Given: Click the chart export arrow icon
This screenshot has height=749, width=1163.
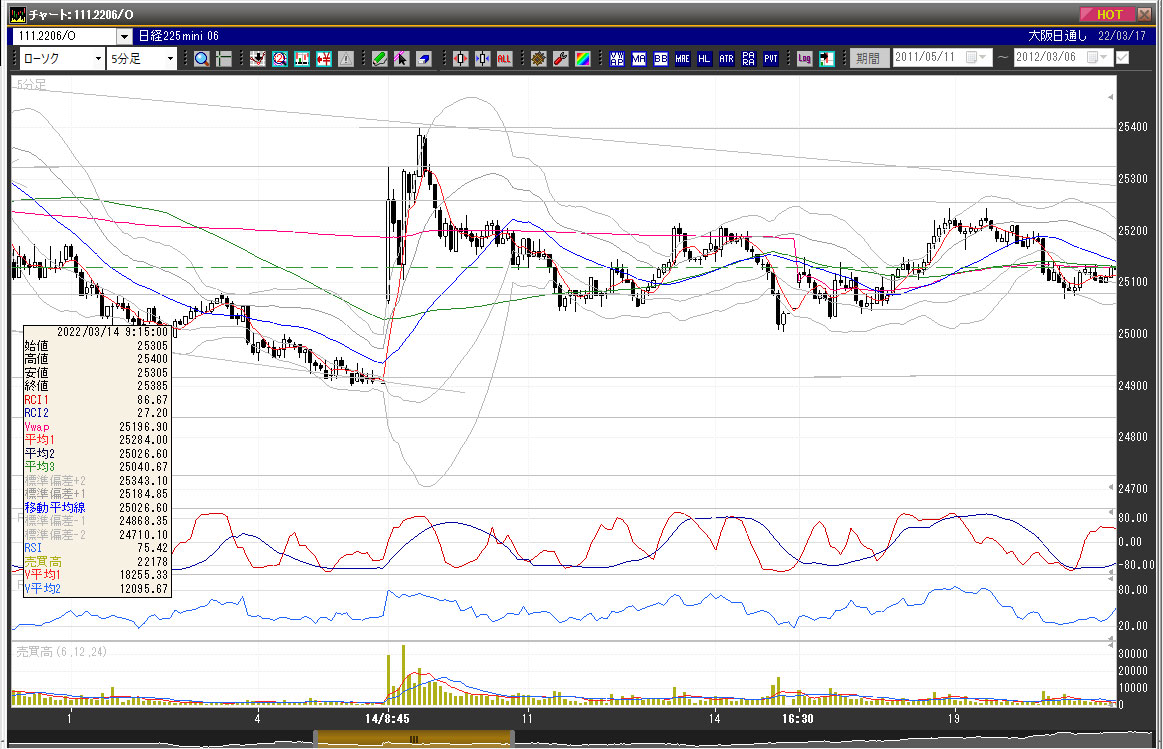Looking at the screenshot, I should point(827,59).
